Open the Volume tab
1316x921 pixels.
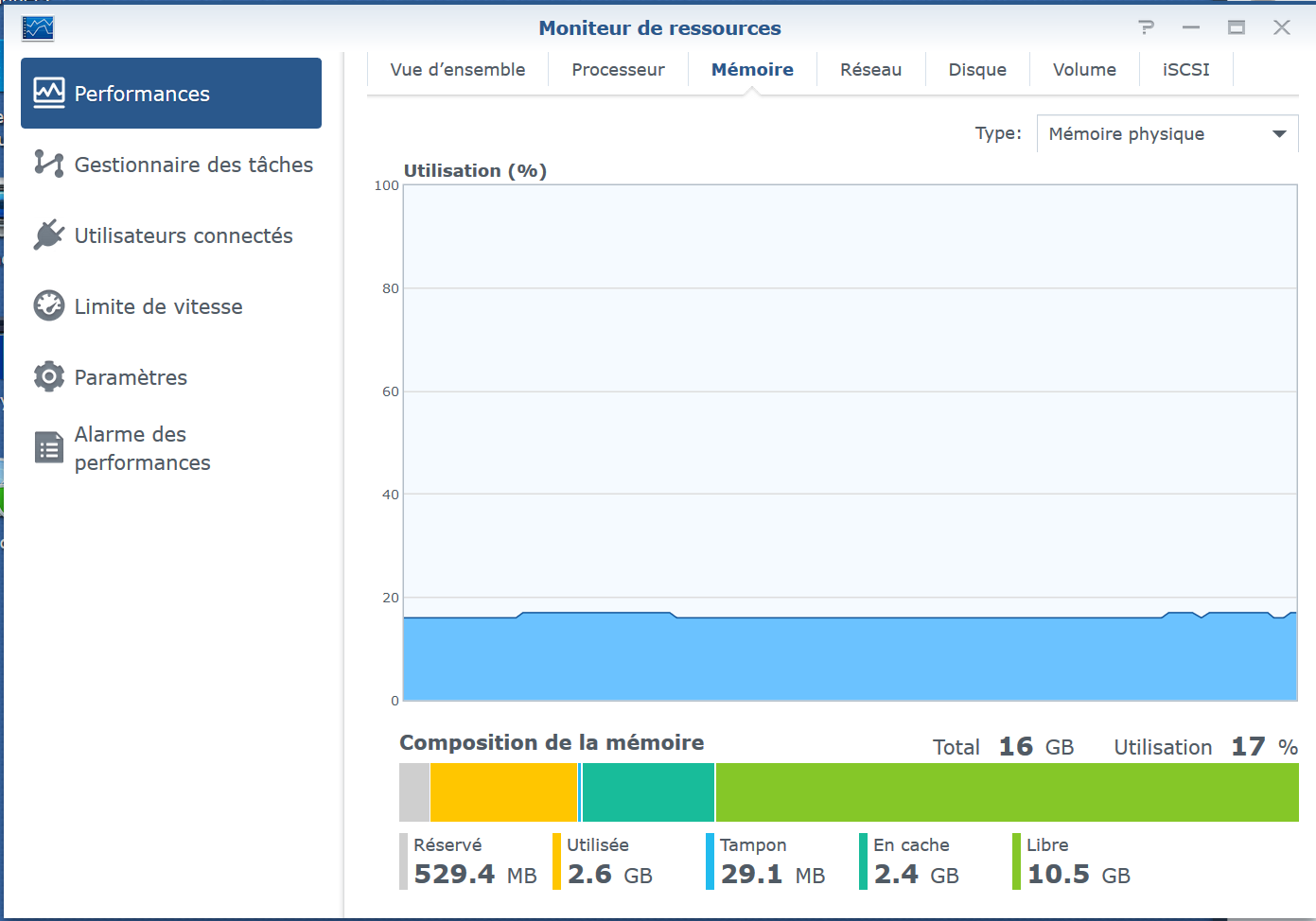point(1084,70)
